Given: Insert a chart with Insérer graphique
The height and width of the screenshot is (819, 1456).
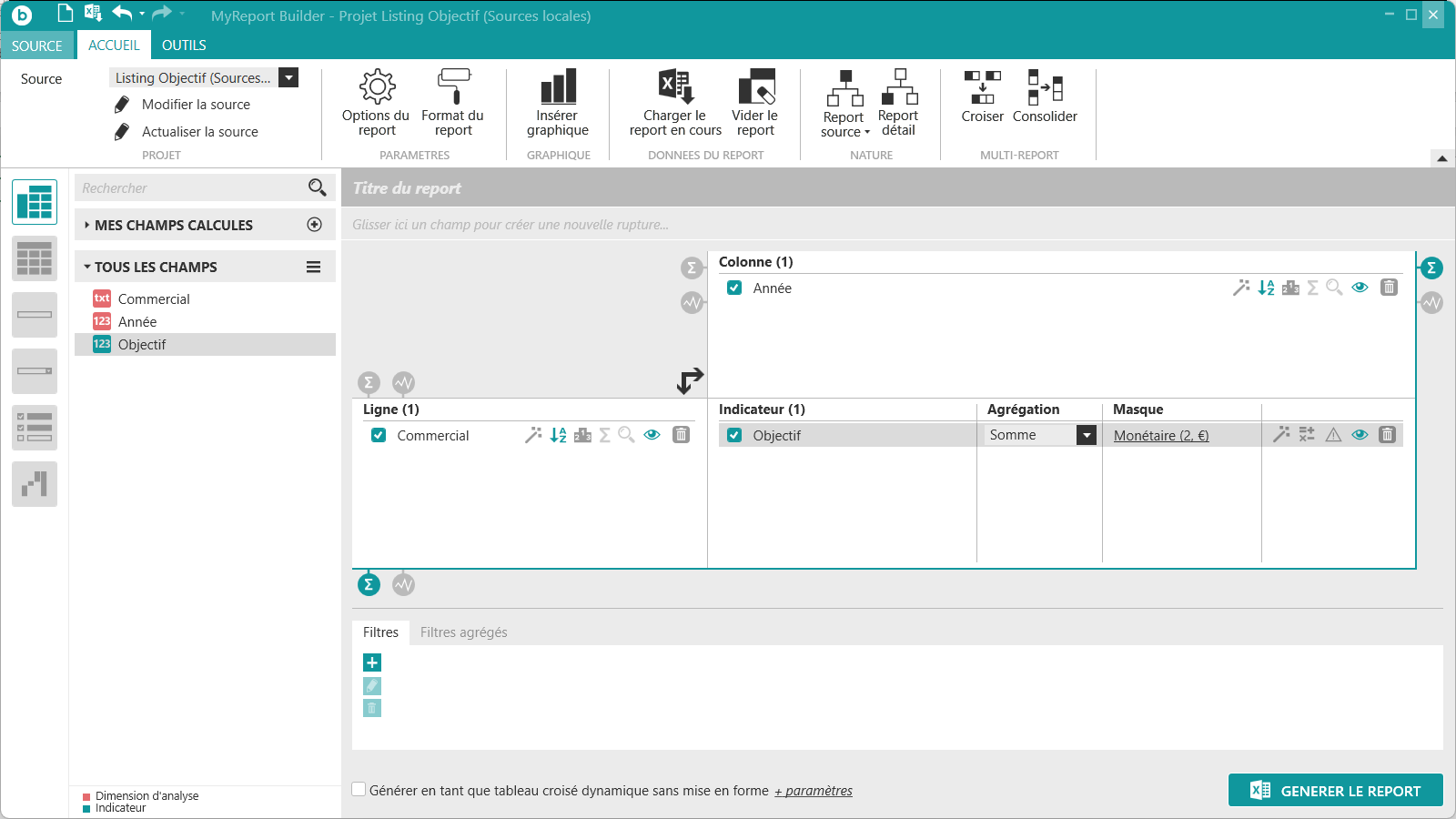Looking at the screenshot, I should click(558, 102).
